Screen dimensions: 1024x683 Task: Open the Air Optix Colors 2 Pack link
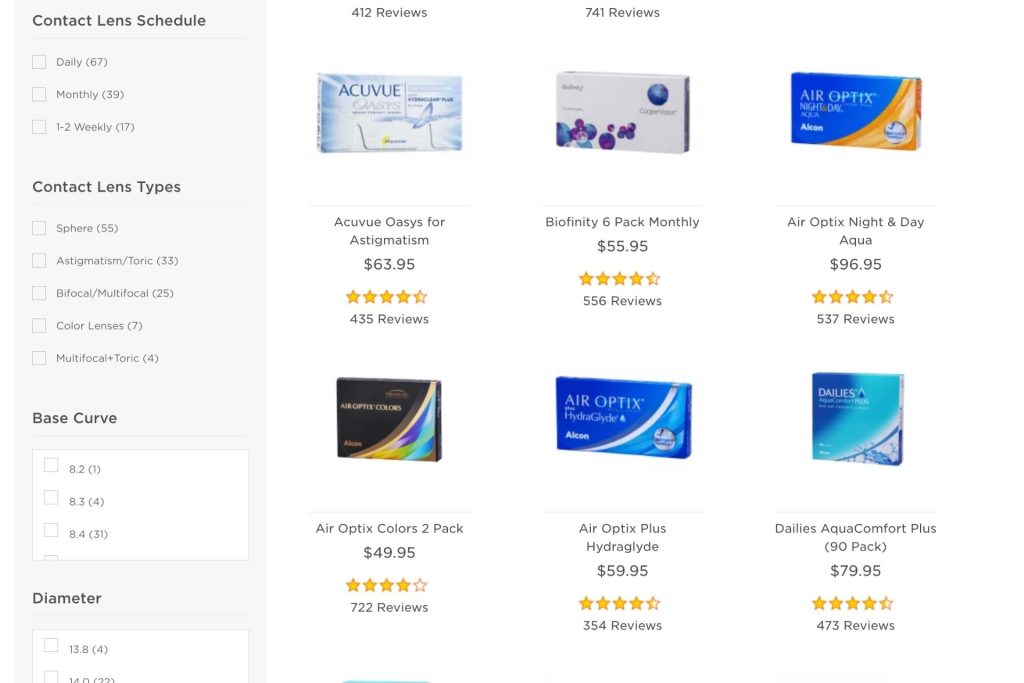point(389,528)
